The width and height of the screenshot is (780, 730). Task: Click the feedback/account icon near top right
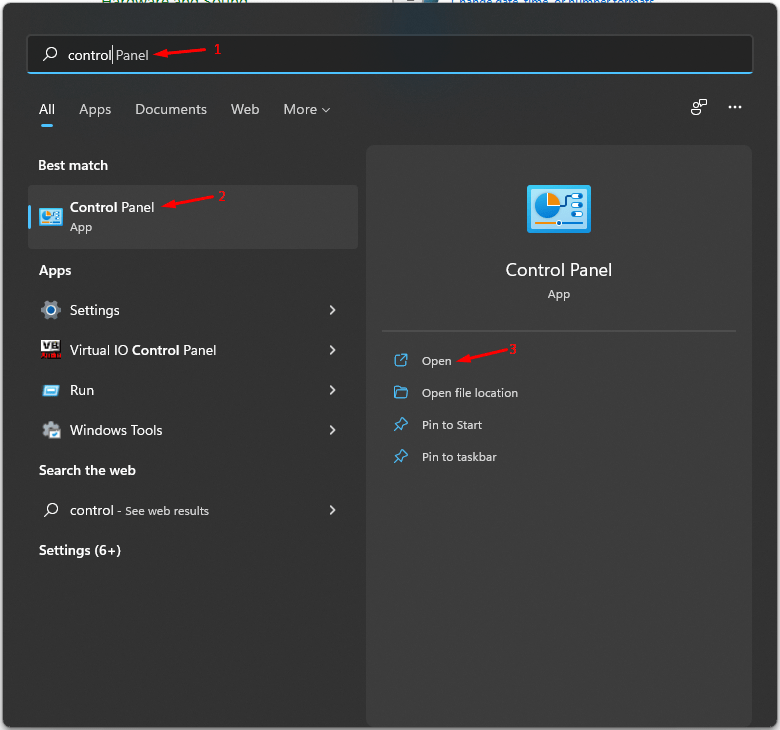[x=699, y=107]
